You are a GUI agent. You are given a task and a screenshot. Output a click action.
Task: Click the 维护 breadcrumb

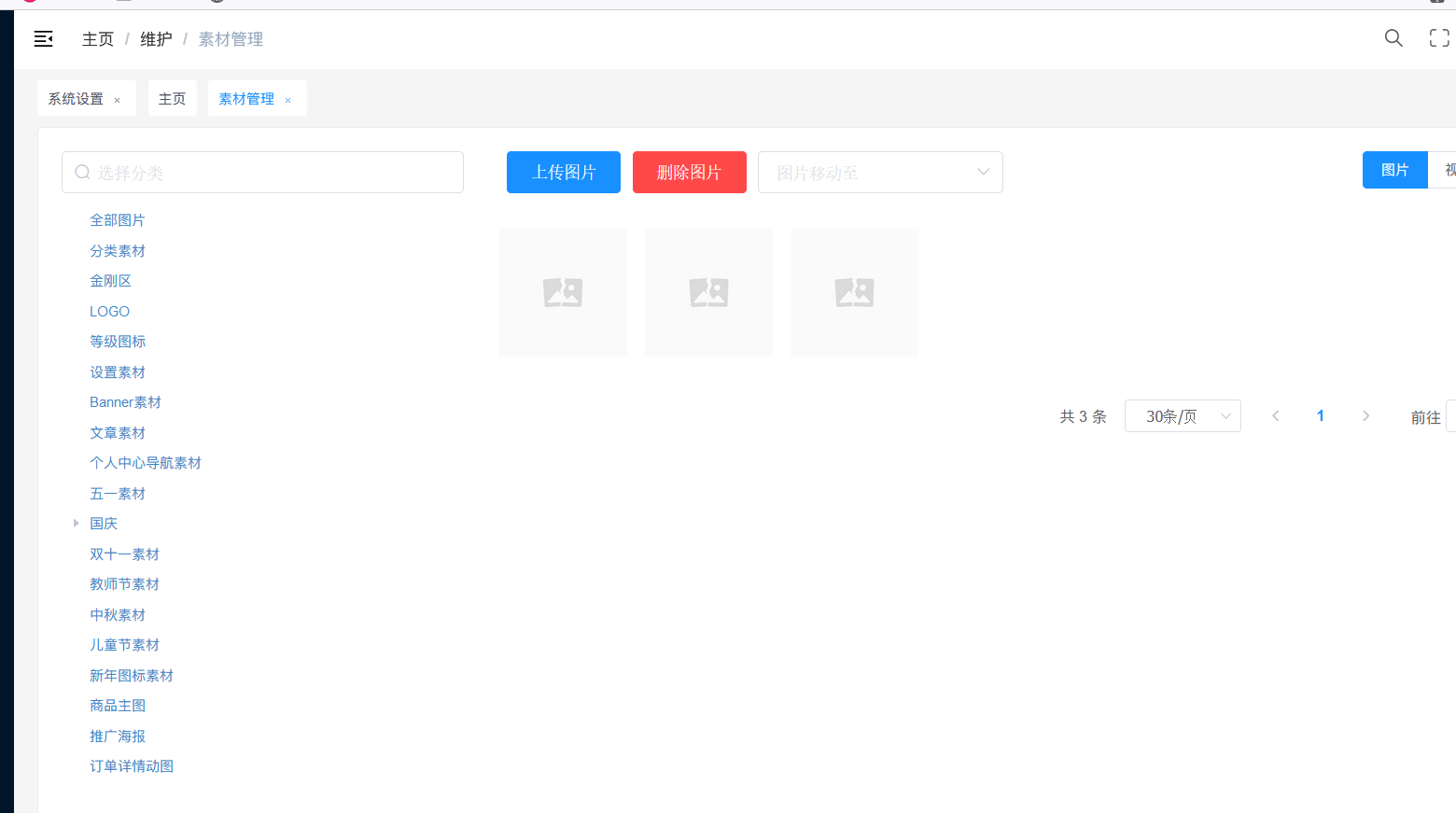coord(156,39)
